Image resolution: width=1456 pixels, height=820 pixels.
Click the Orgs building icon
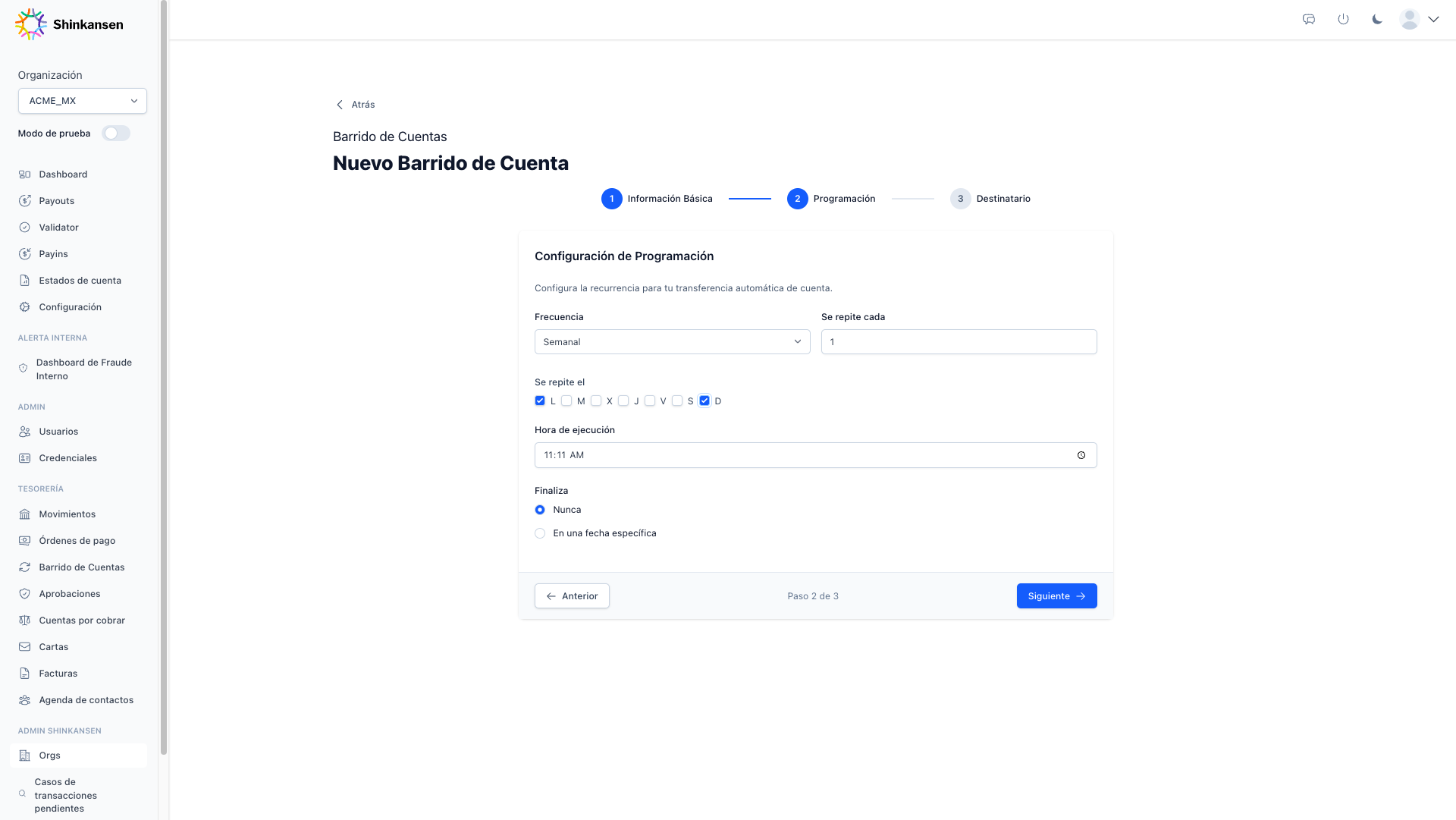coord(24,756)
